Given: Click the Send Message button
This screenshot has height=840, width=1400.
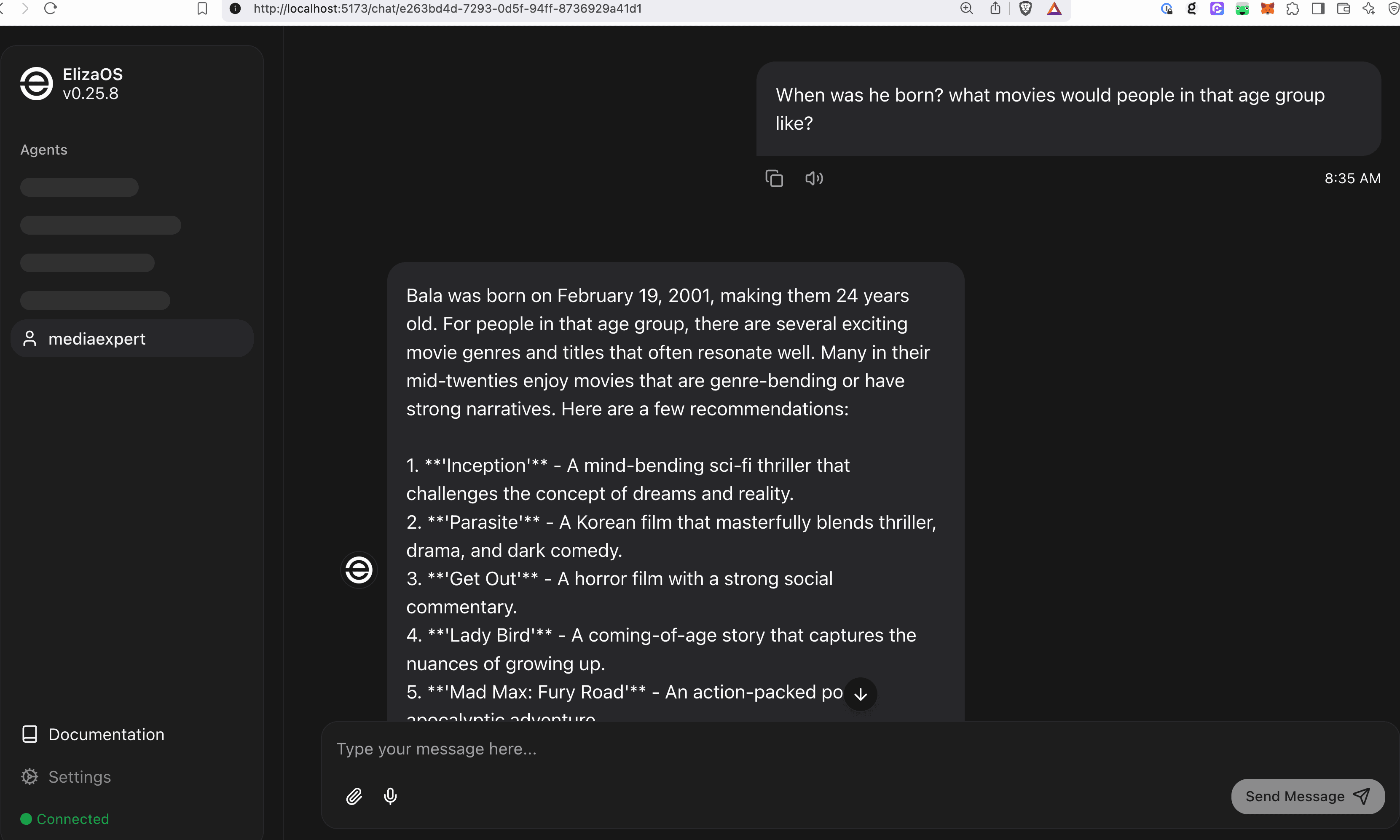Looking at the screenshot, I should point(1308,797).
